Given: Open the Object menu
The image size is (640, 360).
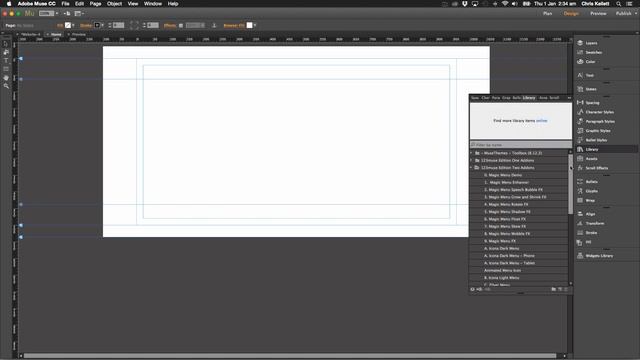Looking at the screenshot, I should coord(114,4).
